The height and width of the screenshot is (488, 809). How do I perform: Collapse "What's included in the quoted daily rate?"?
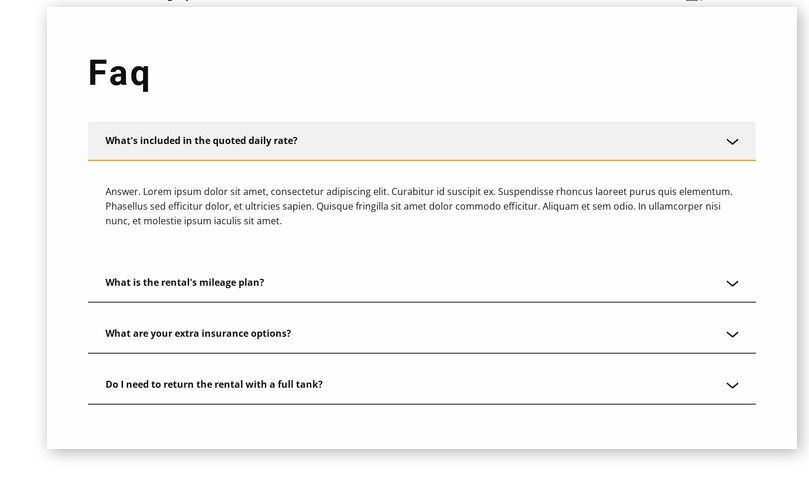click(201, 141)
